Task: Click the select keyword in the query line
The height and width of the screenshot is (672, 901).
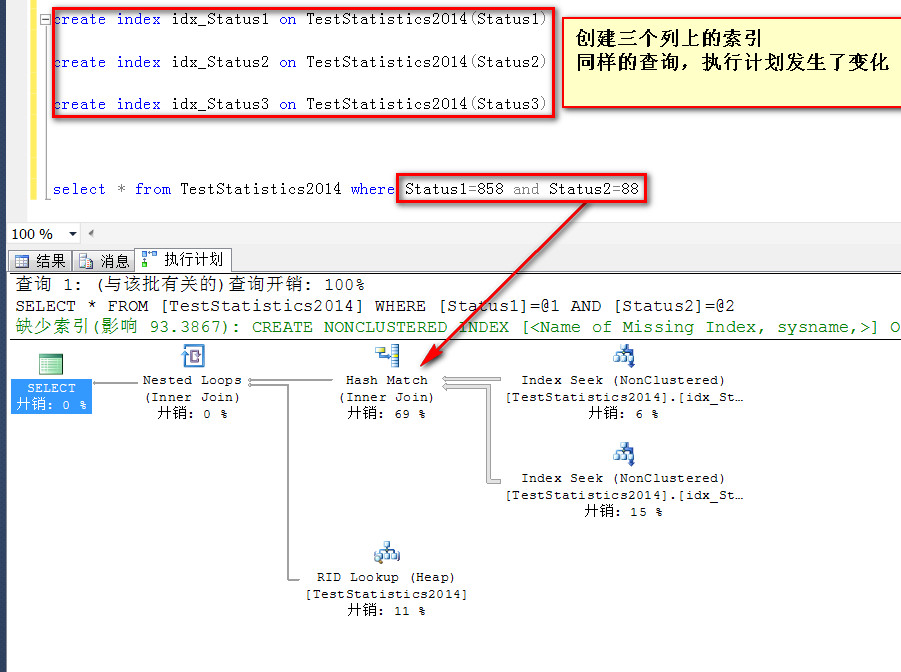Action: 79,189
